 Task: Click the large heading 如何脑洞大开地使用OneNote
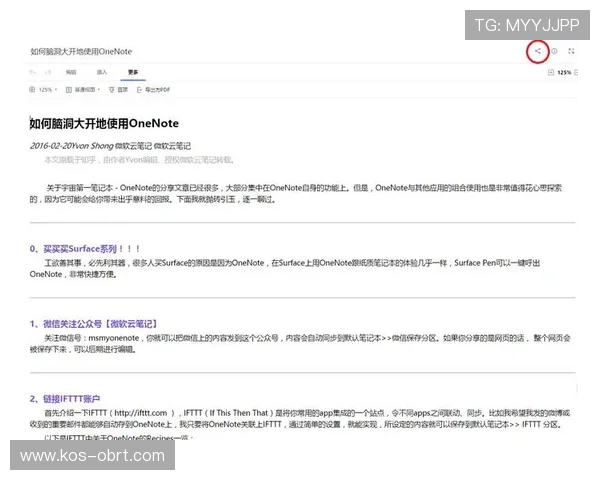point(104,124)
